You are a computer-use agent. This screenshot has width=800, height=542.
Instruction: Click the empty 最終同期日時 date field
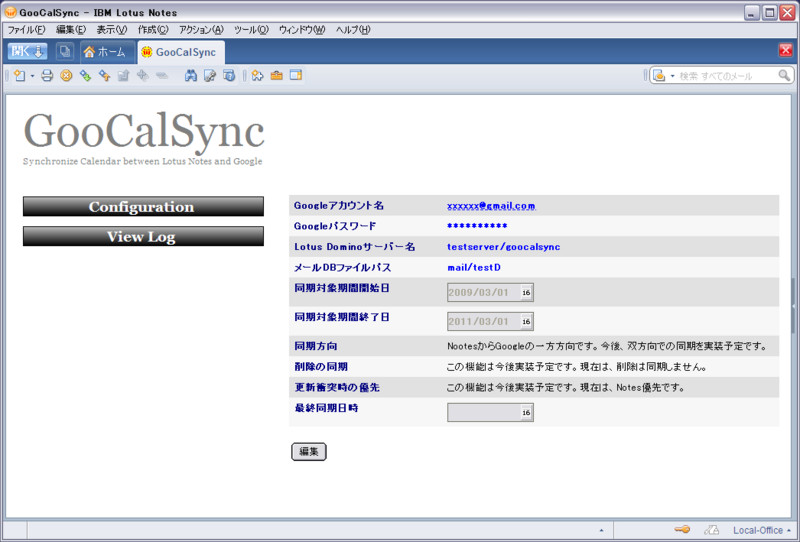pyautogui.click(x=483, y=412)
